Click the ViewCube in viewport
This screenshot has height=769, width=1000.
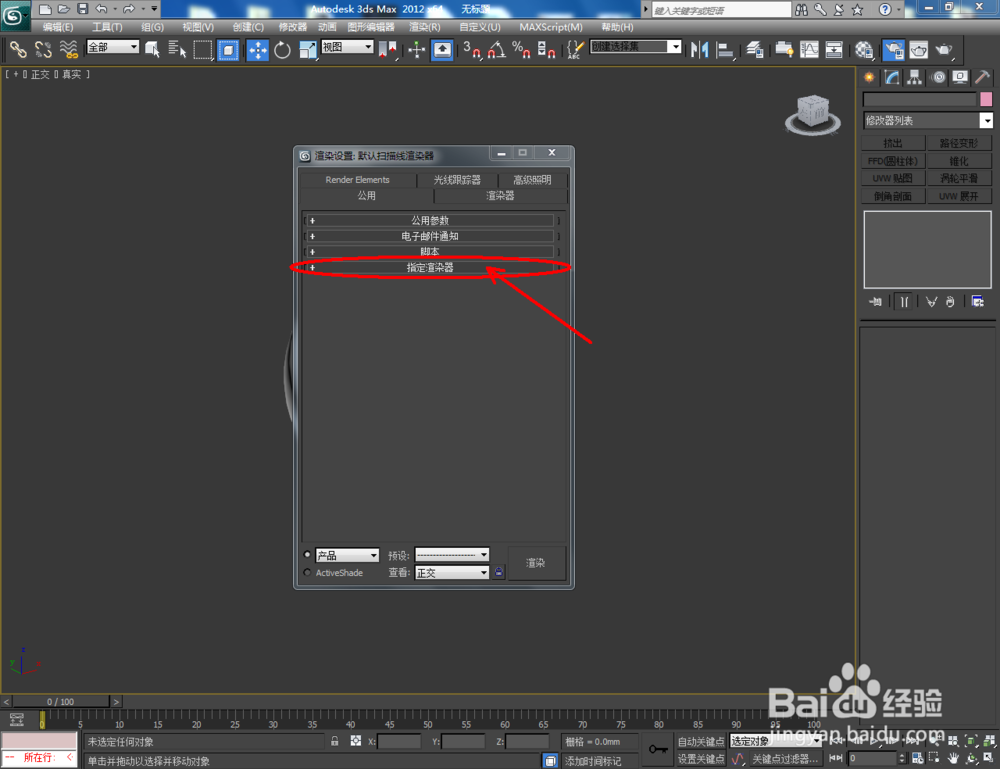(x=812, y=114)
